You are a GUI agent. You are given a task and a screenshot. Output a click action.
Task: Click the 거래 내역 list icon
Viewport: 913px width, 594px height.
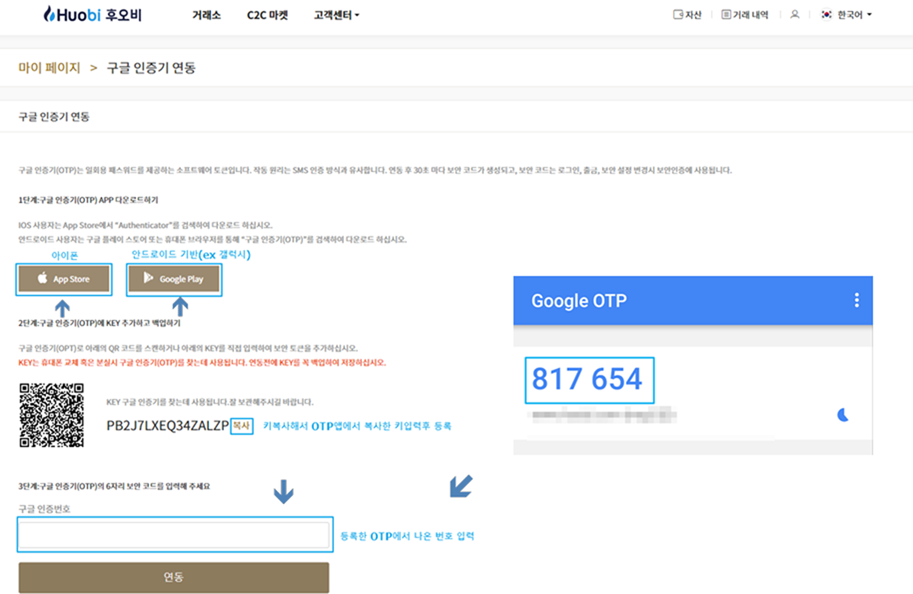[x=726, y=15]
